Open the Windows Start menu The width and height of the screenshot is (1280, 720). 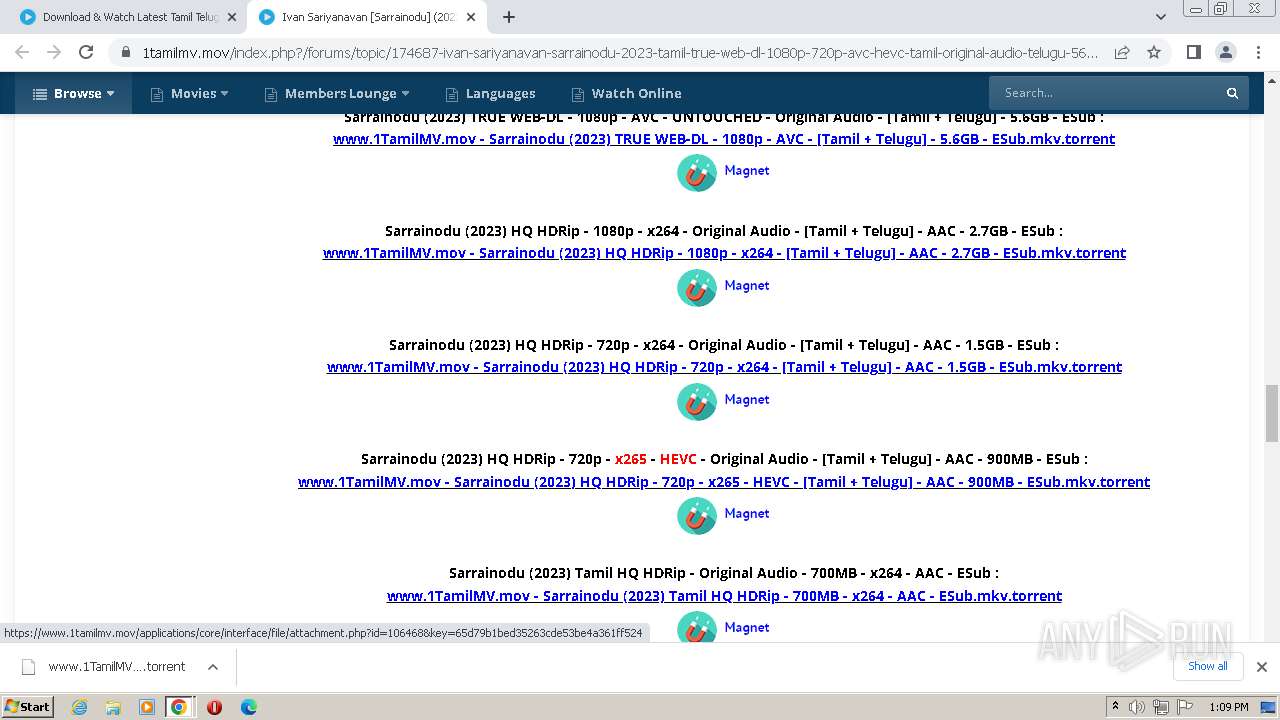[x=28, y=706]
